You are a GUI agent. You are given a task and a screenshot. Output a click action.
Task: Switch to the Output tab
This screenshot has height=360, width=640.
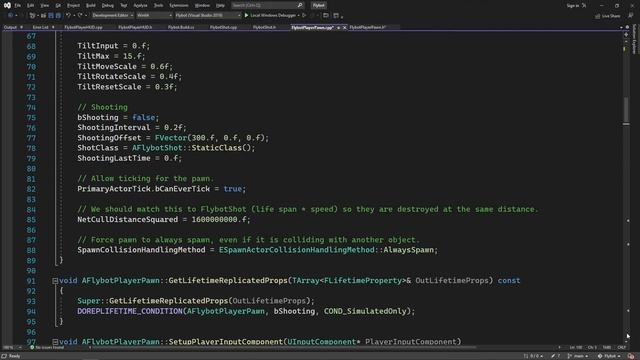point(10,27)
